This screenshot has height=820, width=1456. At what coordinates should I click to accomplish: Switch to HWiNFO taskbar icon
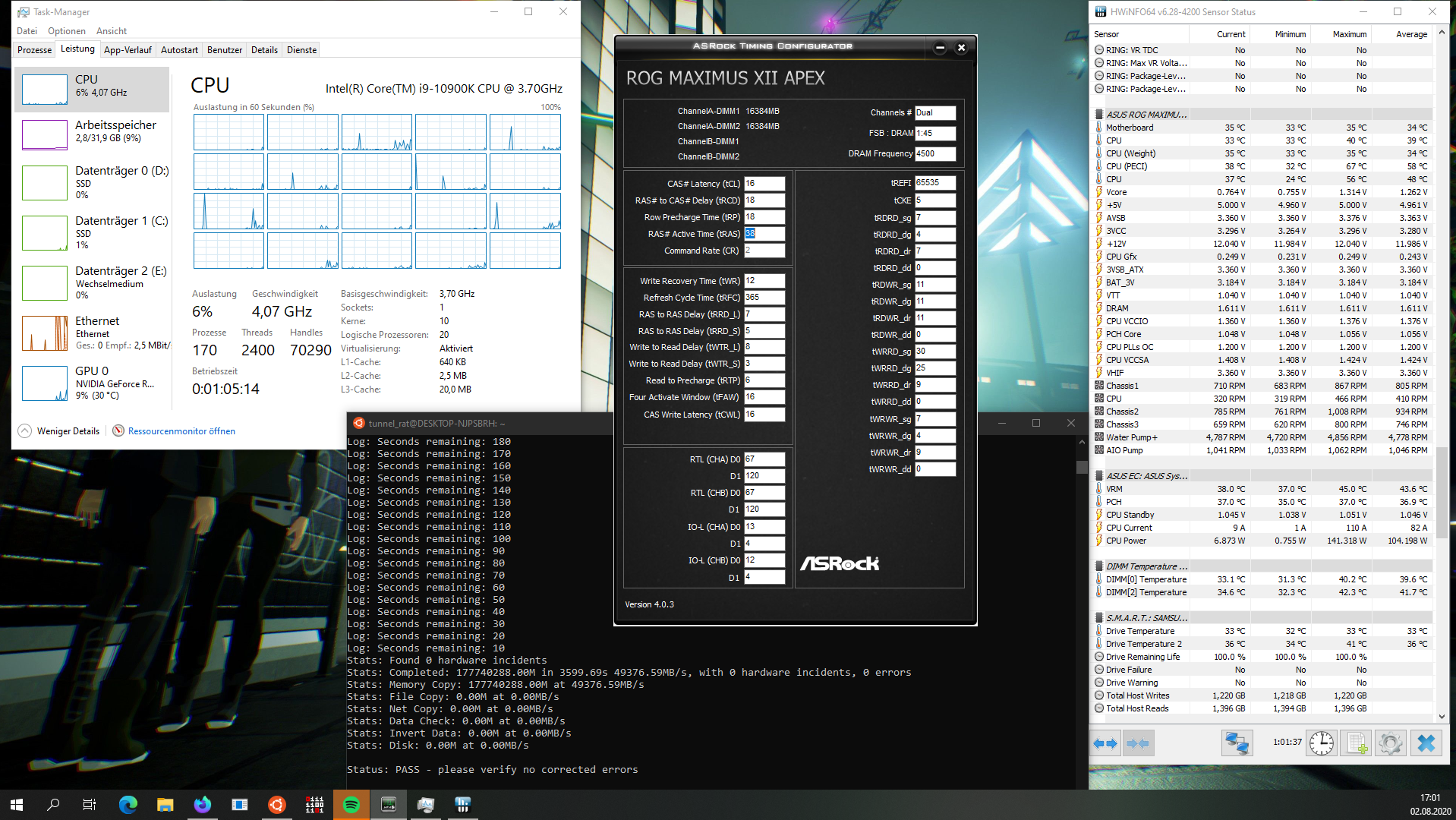(463, 805)
